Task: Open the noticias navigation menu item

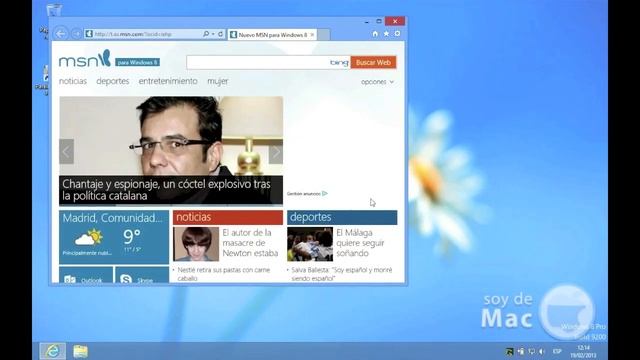Action: [73, 81]
